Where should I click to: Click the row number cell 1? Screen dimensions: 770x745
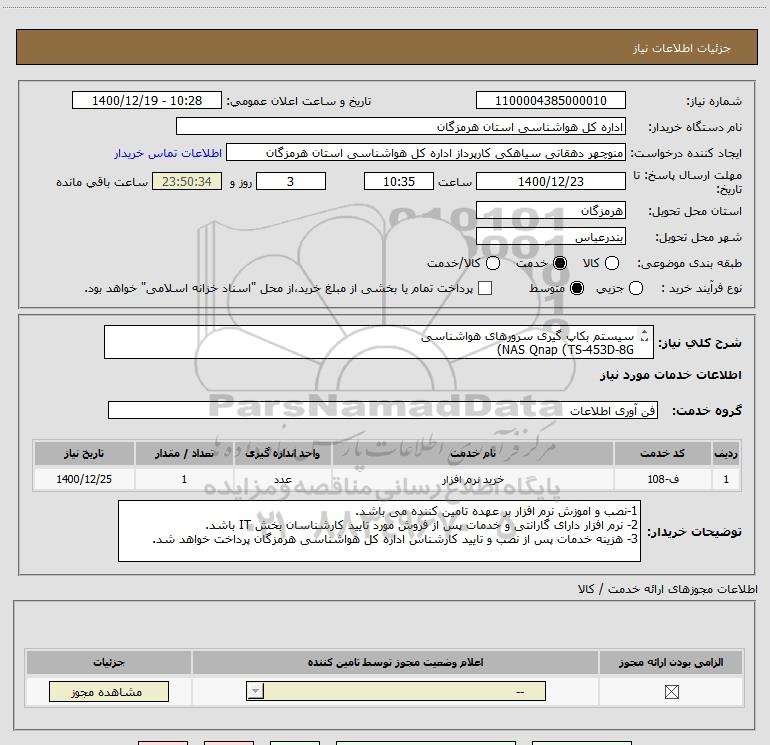(x=726, y=479)
